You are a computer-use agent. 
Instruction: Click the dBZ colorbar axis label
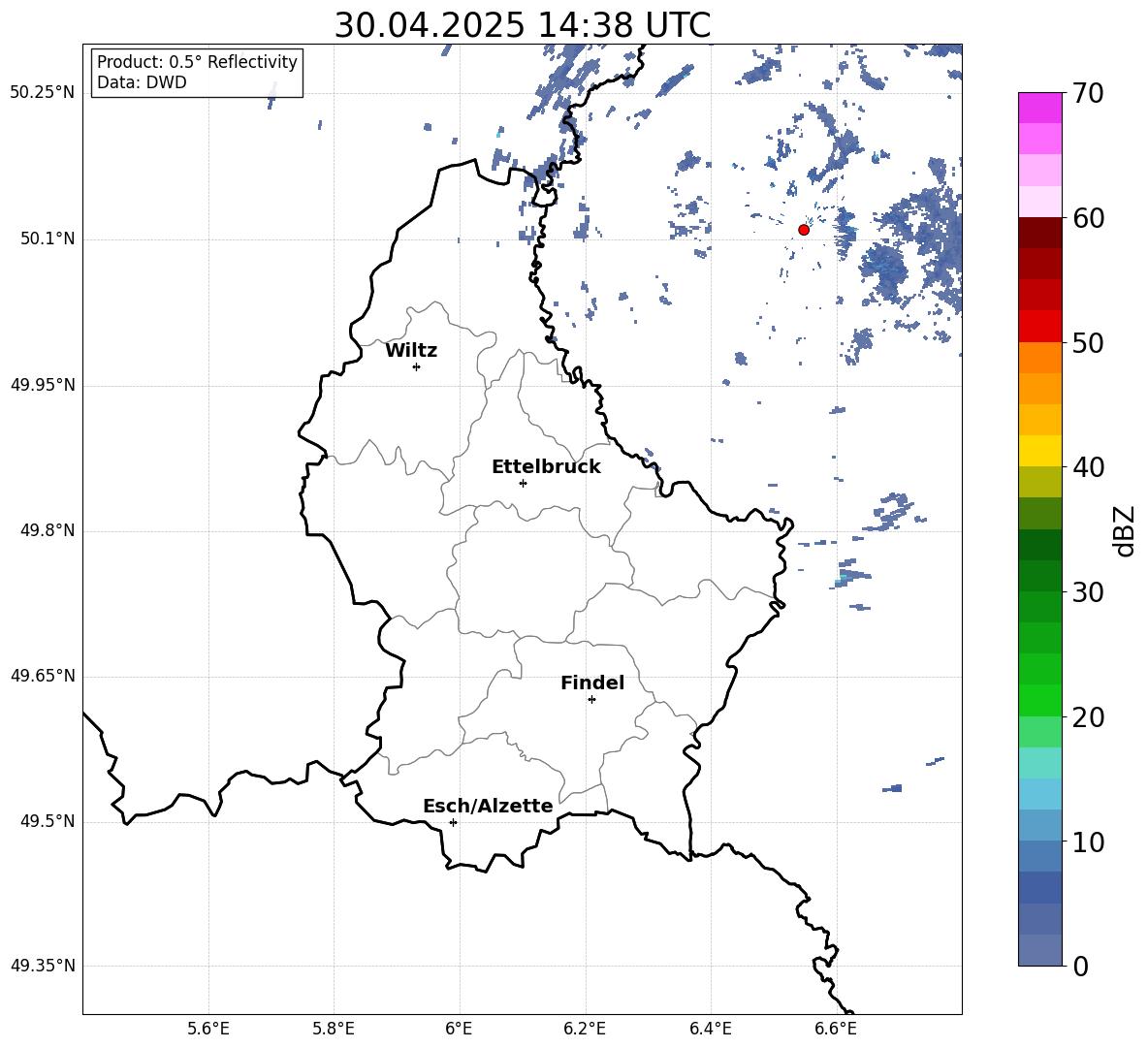point(1126,530)
